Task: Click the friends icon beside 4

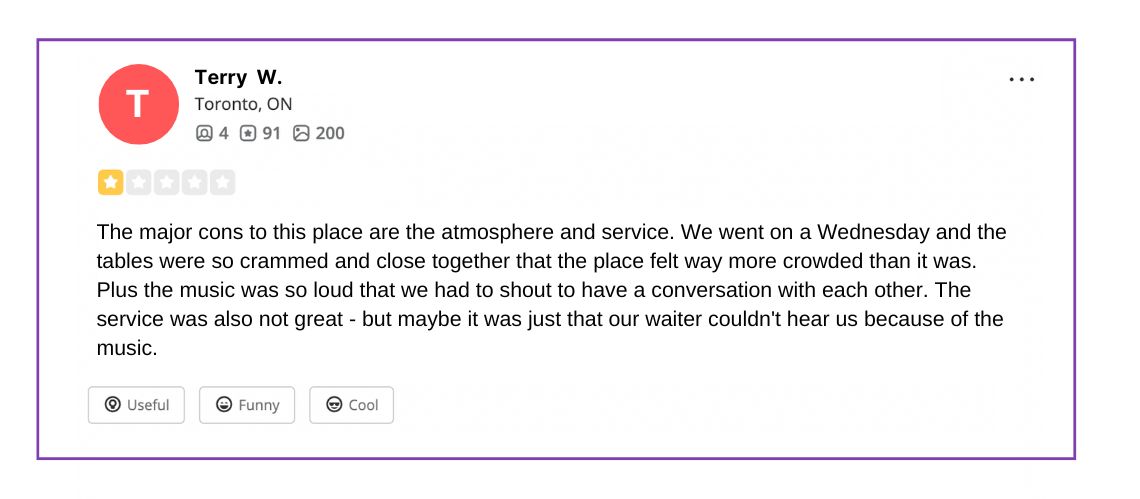Action: [204, 133]
